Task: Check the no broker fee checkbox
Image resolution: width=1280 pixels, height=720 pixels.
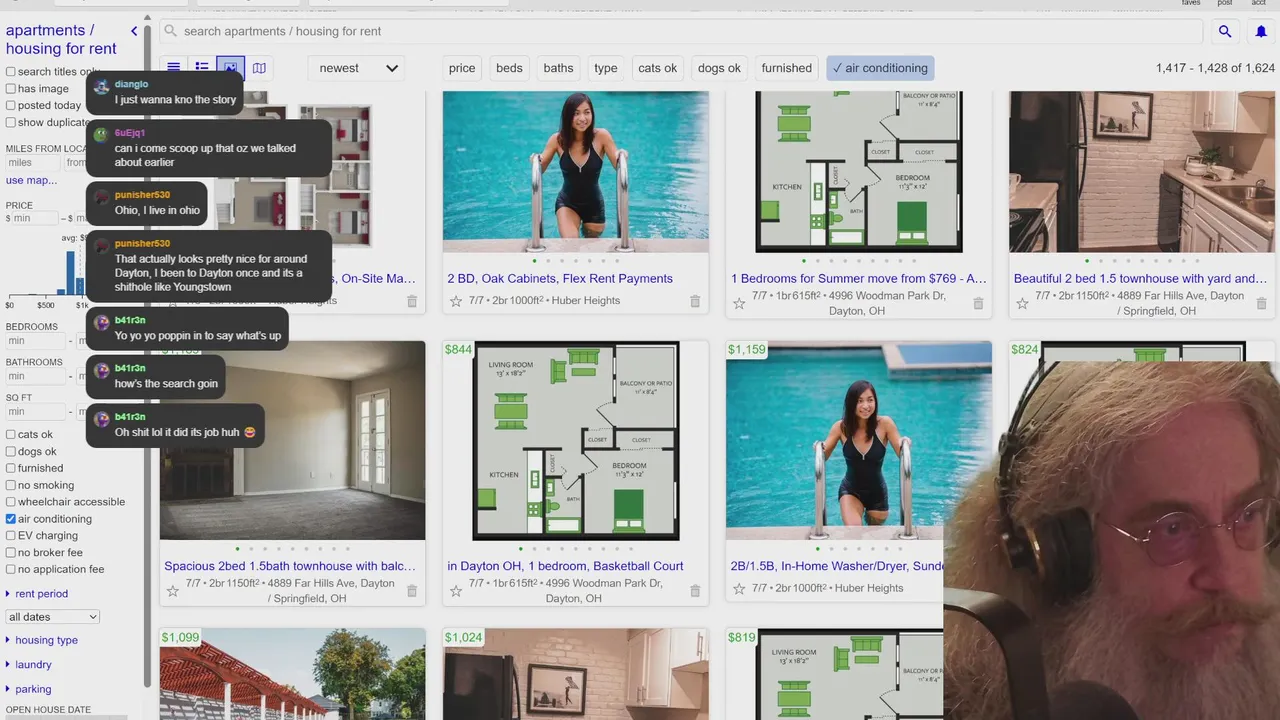Action: click(x=11, y=553)
